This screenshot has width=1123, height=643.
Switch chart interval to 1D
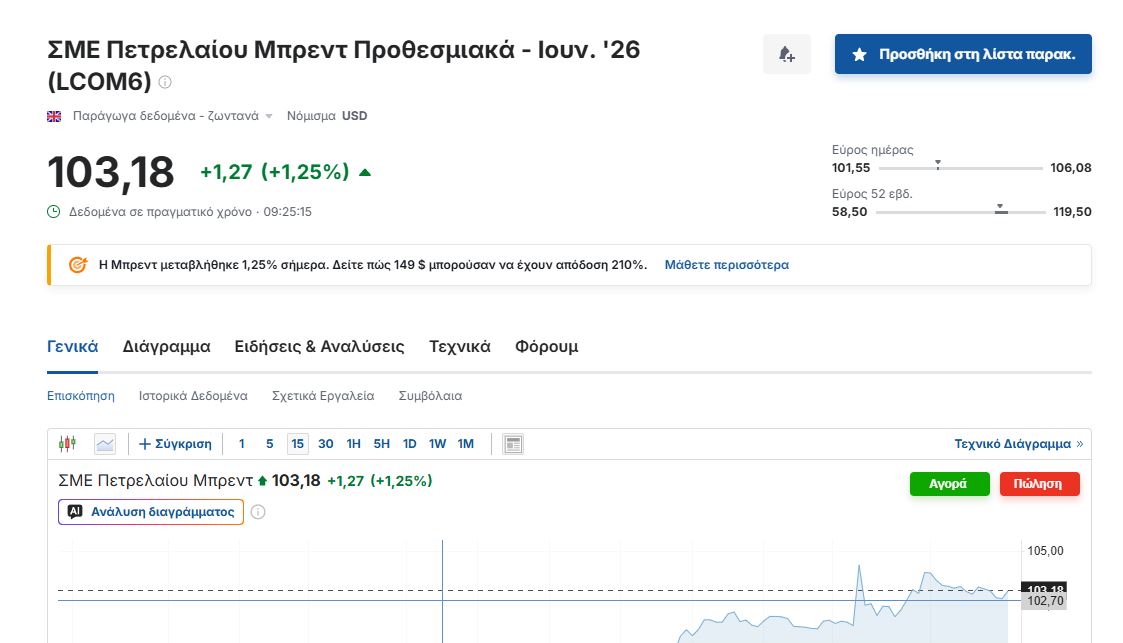[409, 444]
